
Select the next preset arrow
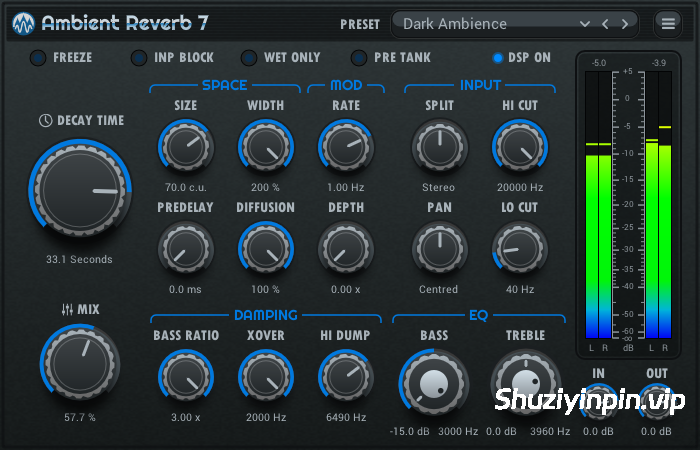pyautogui.click(x=625, y=24)
